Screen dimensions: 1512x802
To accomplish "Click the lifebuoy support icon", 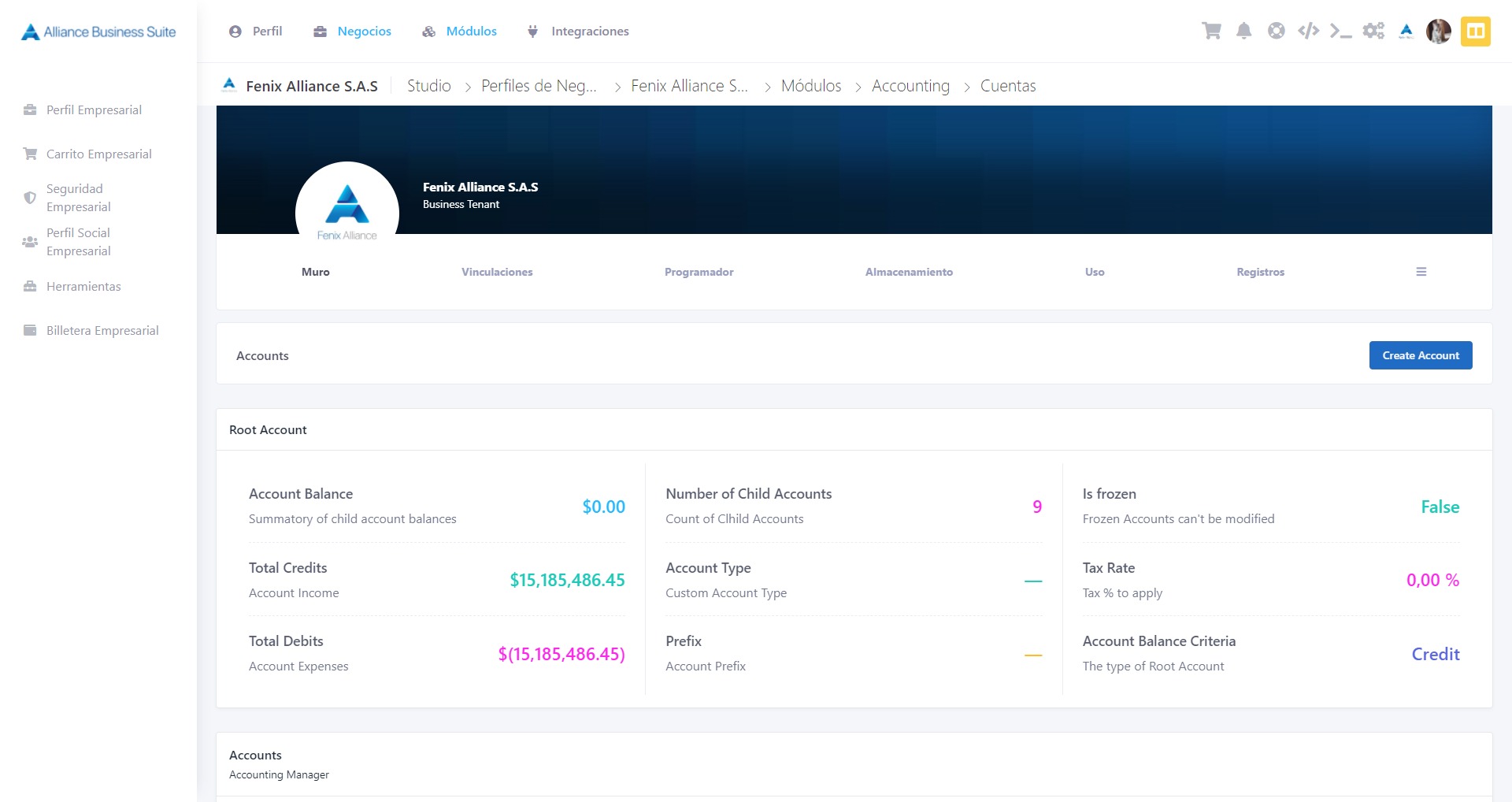I will [1276, 32].
